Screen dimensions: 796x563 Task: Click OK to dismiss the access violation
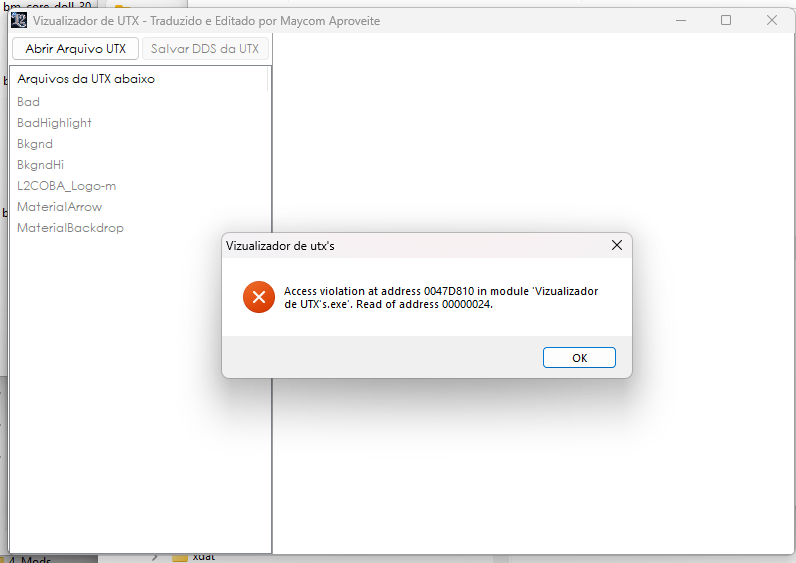579,357
